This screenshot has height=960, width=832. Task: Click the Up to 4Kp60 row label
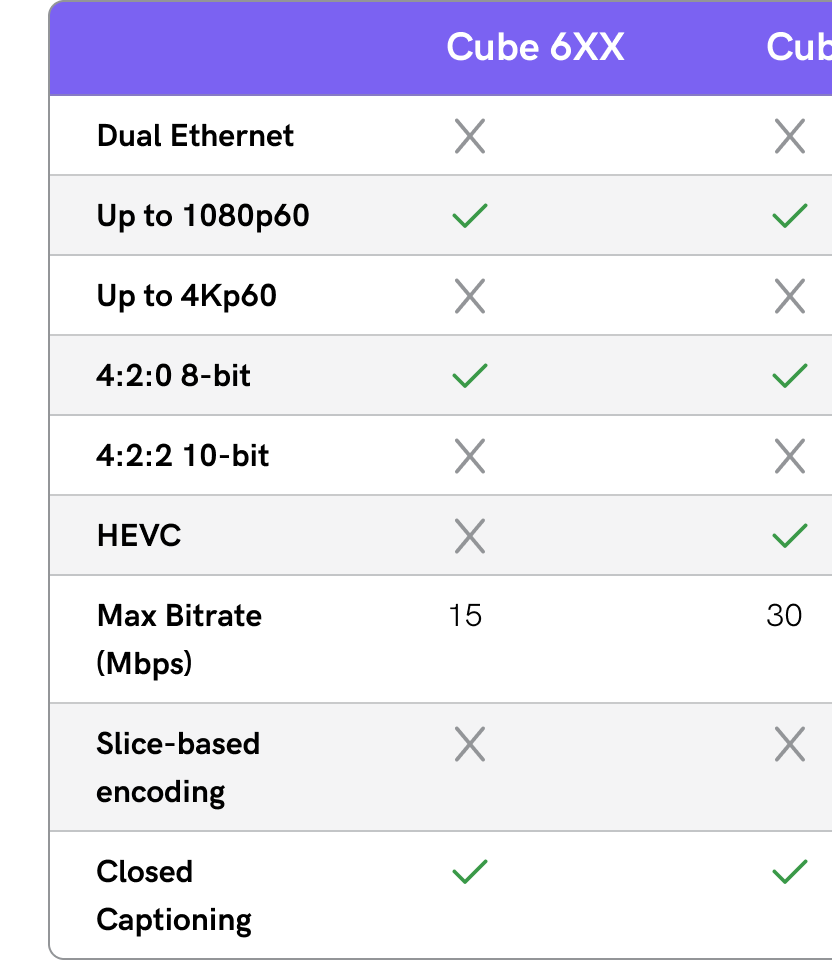coord(187,296)
